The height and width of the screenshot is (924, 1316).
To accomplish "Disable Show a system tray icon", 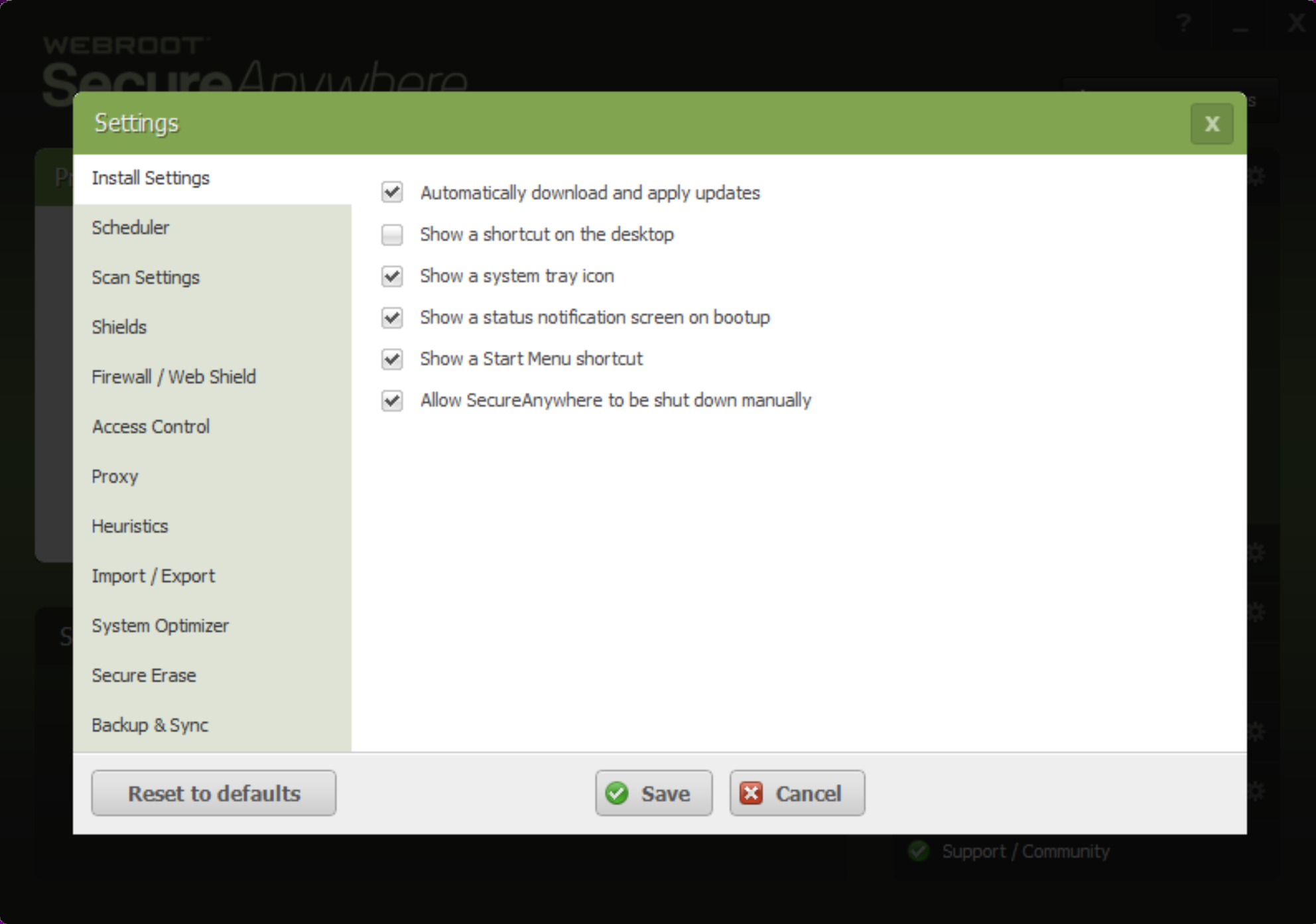I will (392, 276).
